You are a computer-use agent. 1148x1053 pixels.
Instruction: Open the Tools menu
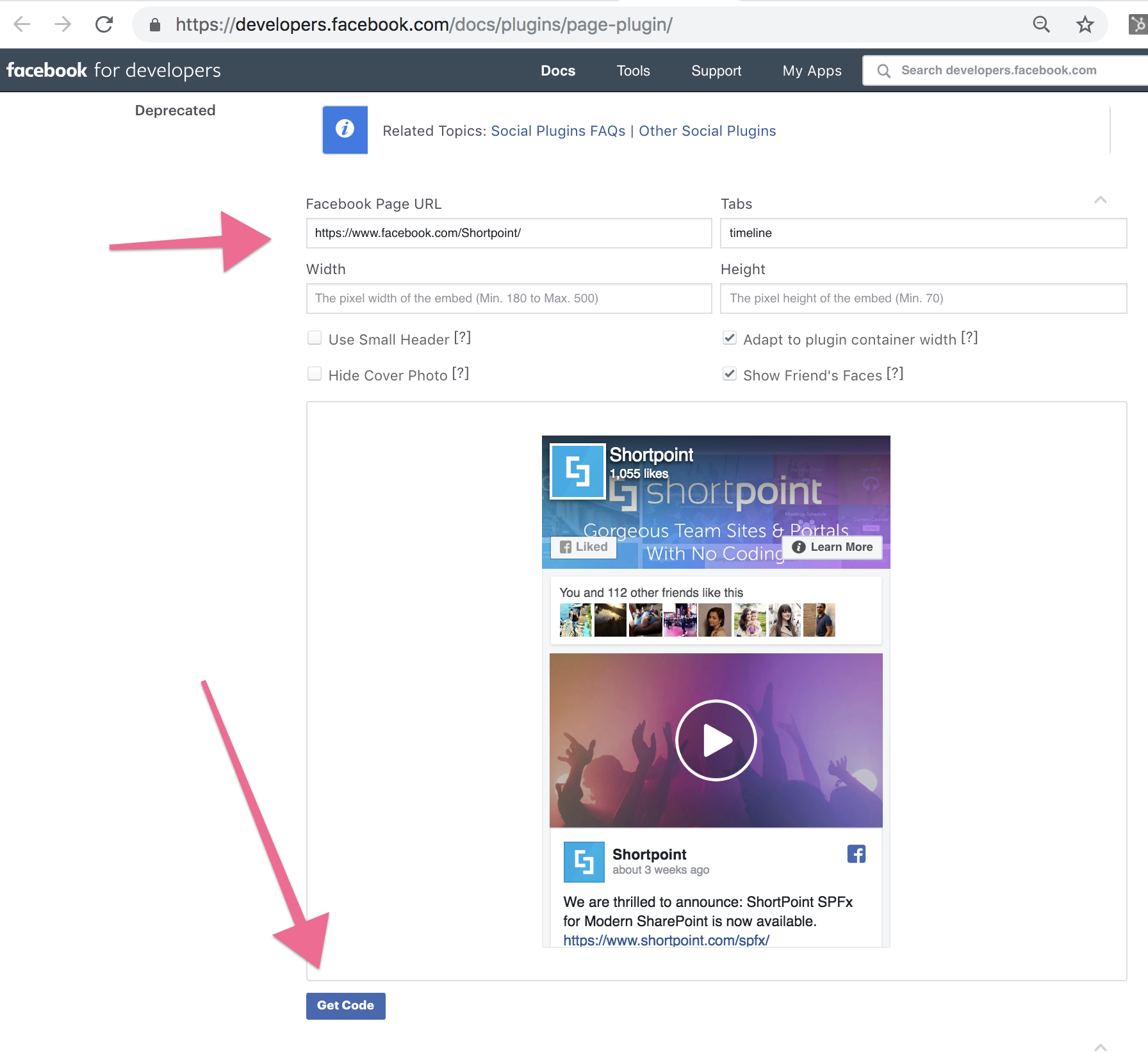click(x=633, y=70)
